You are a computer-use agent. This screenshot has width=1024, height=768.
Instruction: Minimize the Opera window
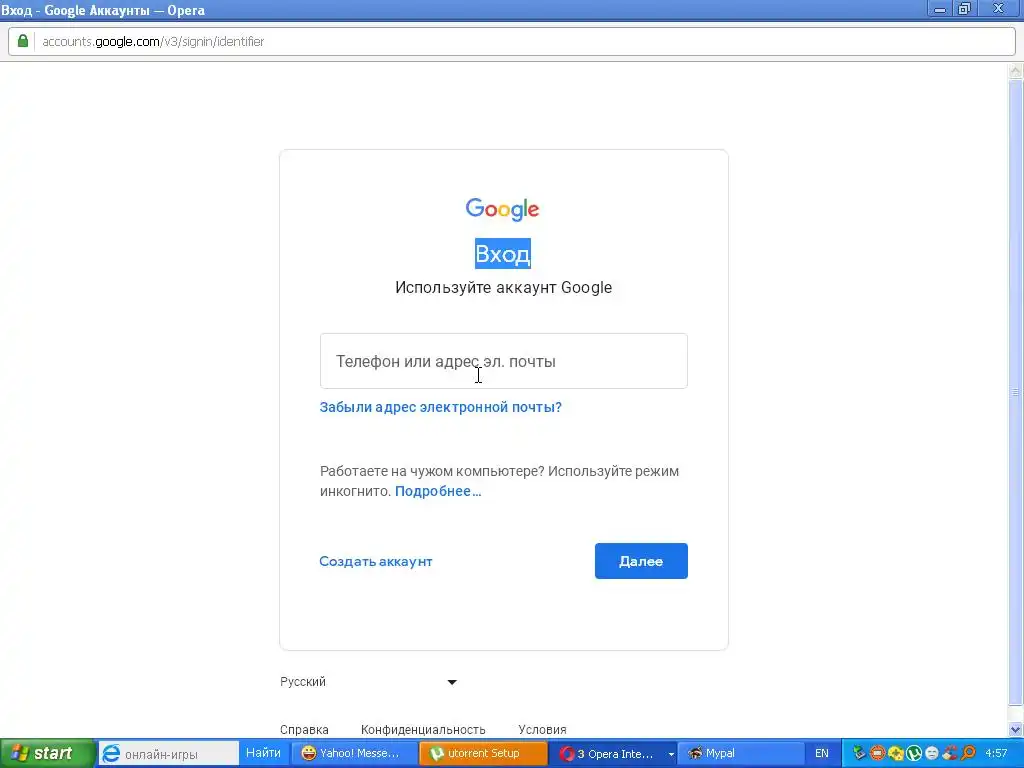tap(940, 9)
